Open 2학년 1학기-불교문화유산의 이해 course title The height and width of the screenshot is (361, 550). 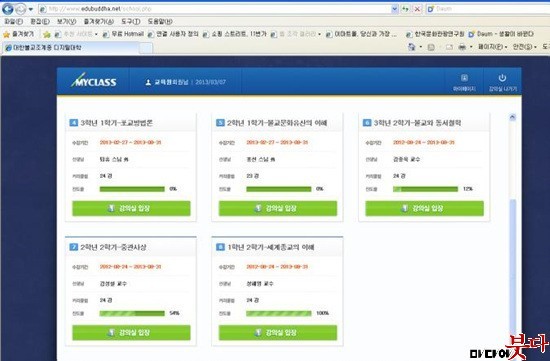(x=277, y=123)
